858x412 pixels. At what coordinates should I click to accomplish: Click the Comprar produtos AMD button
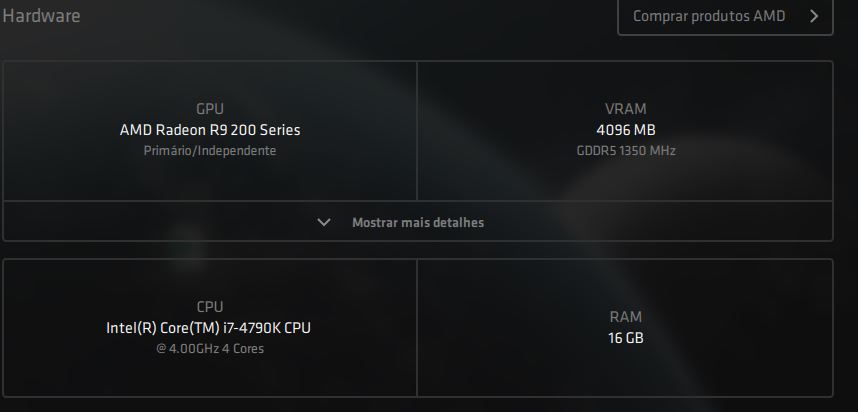coord(725,16)
